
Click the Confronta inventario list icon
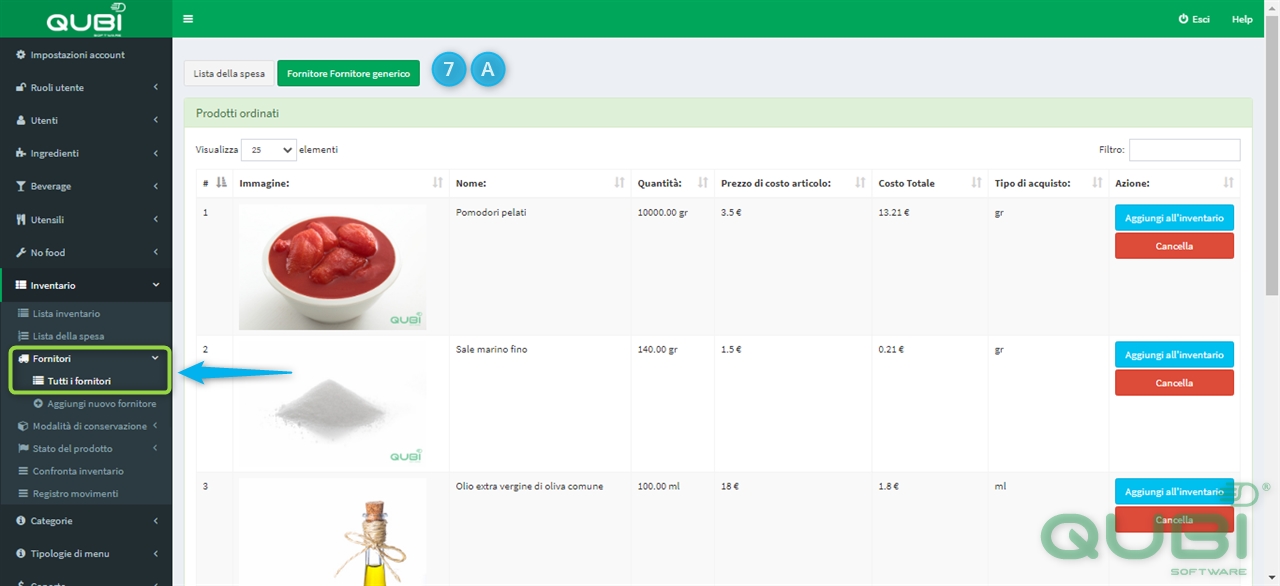point(23,471)
